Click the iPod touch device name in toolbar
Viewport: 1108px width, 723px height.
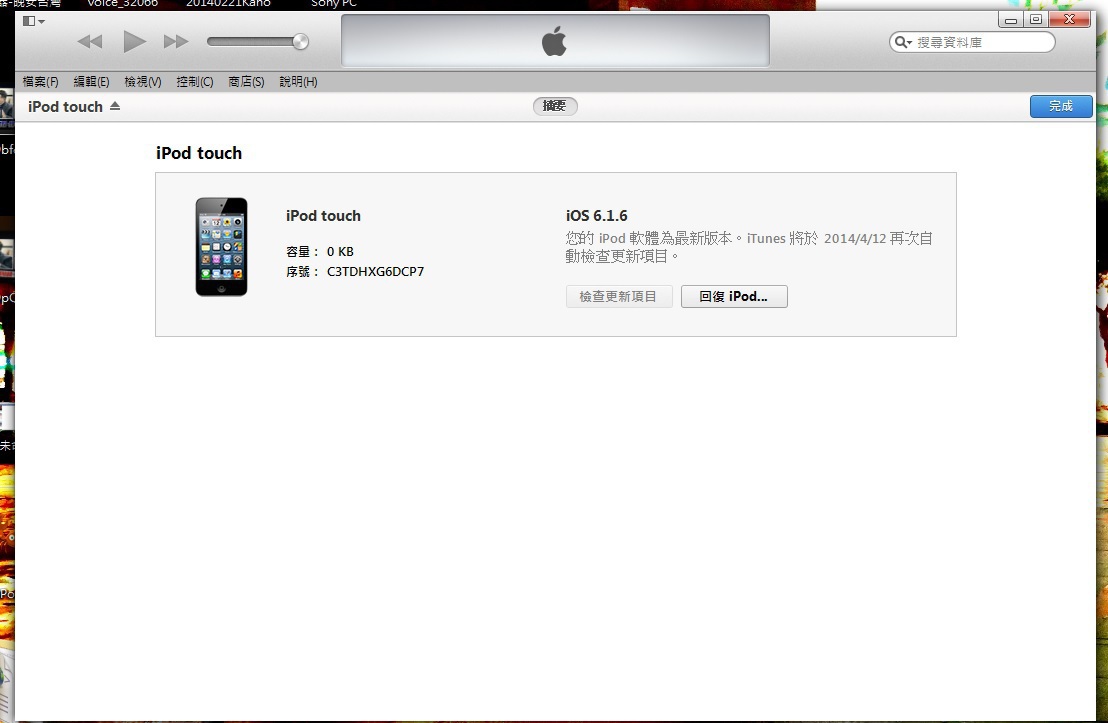(x=65, y=107)
